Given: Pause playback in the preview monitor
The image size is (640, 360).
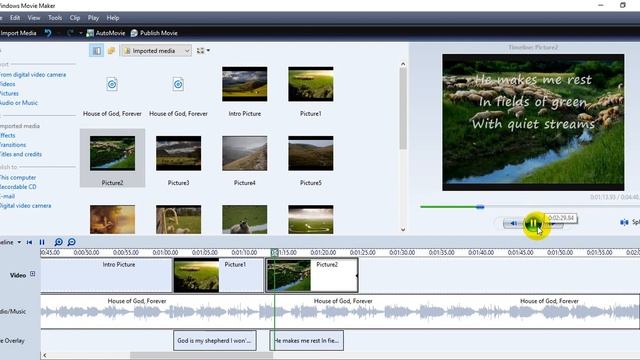Looking at the screenshot, I should pos(533,224).
